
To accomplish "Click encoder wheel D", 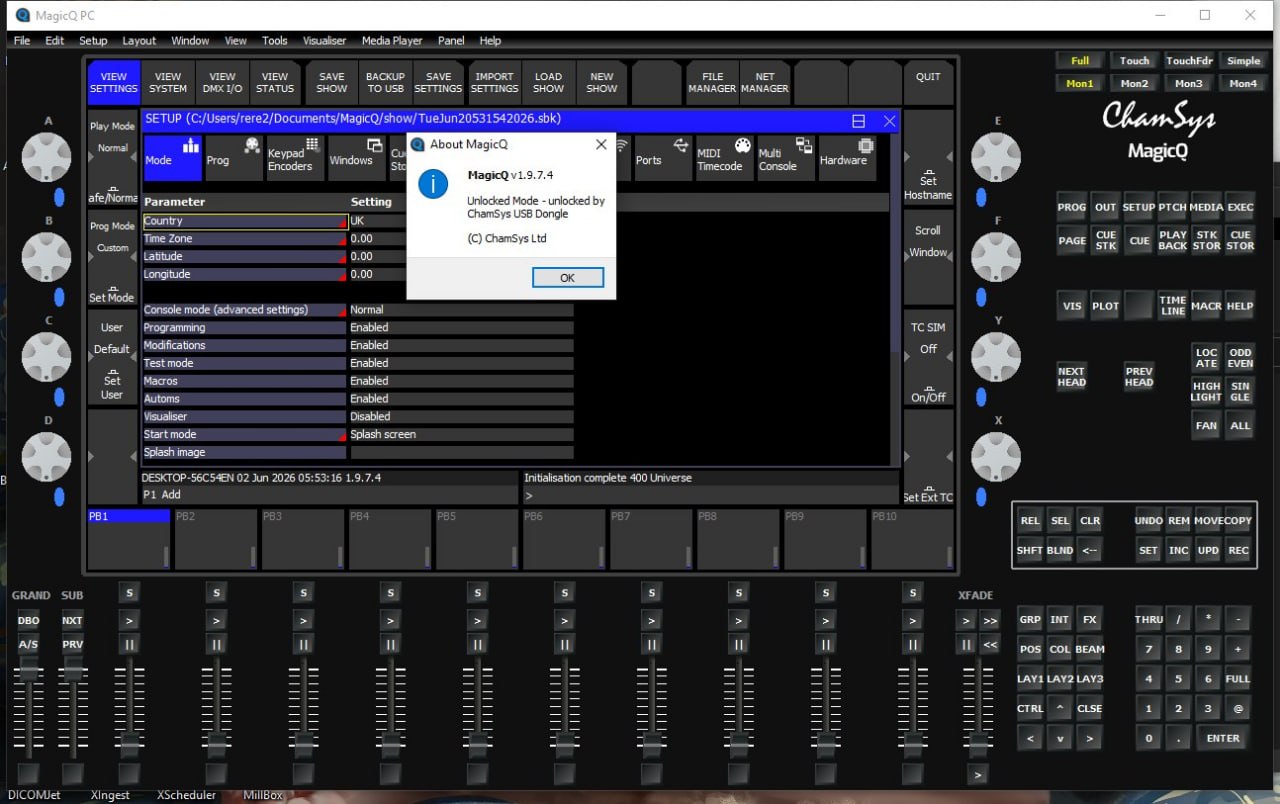I will [x=47, y=457].
